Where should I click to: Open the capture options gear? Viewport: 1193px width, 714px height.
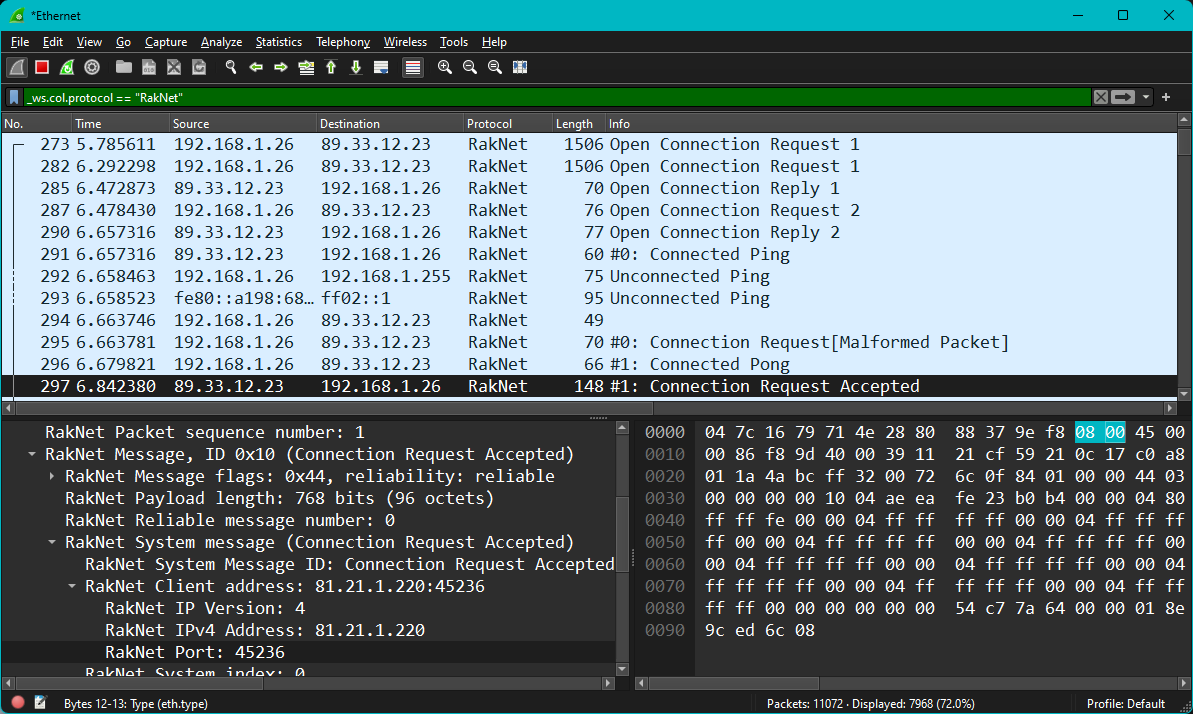pos(92,67)
